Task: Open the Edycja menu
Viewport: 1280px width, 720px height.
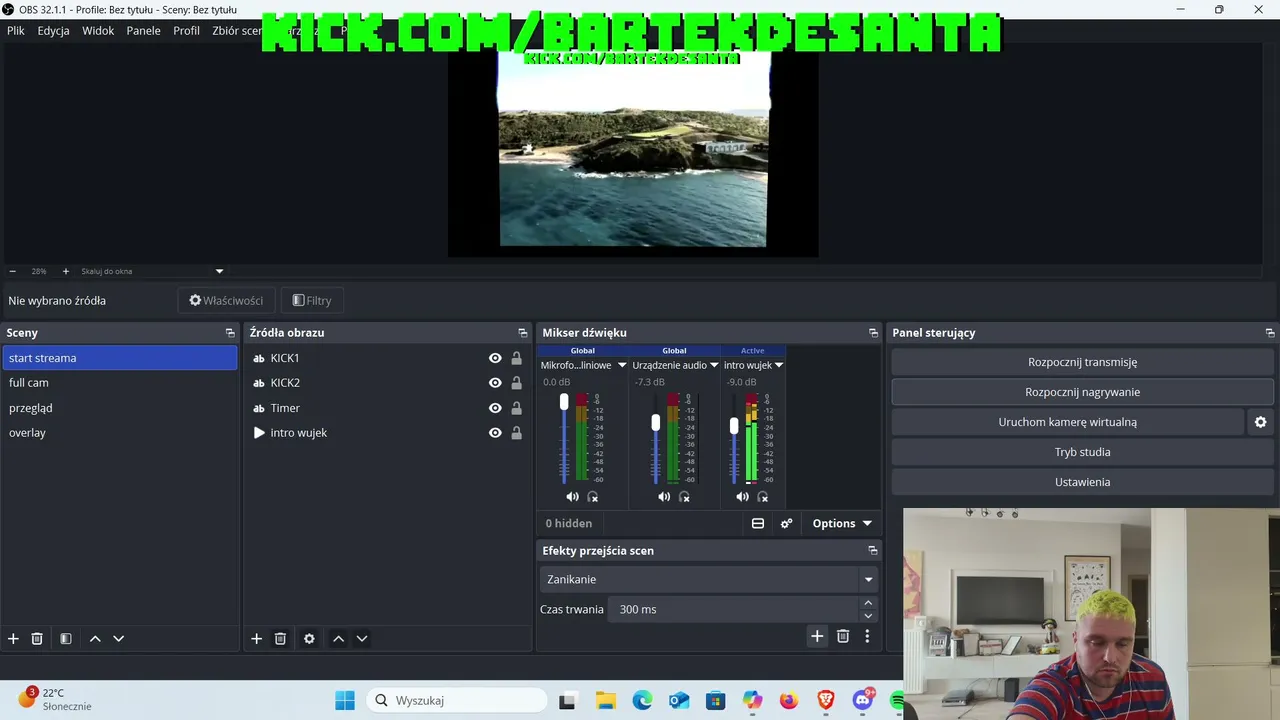Action: click(x=54, y=31)
